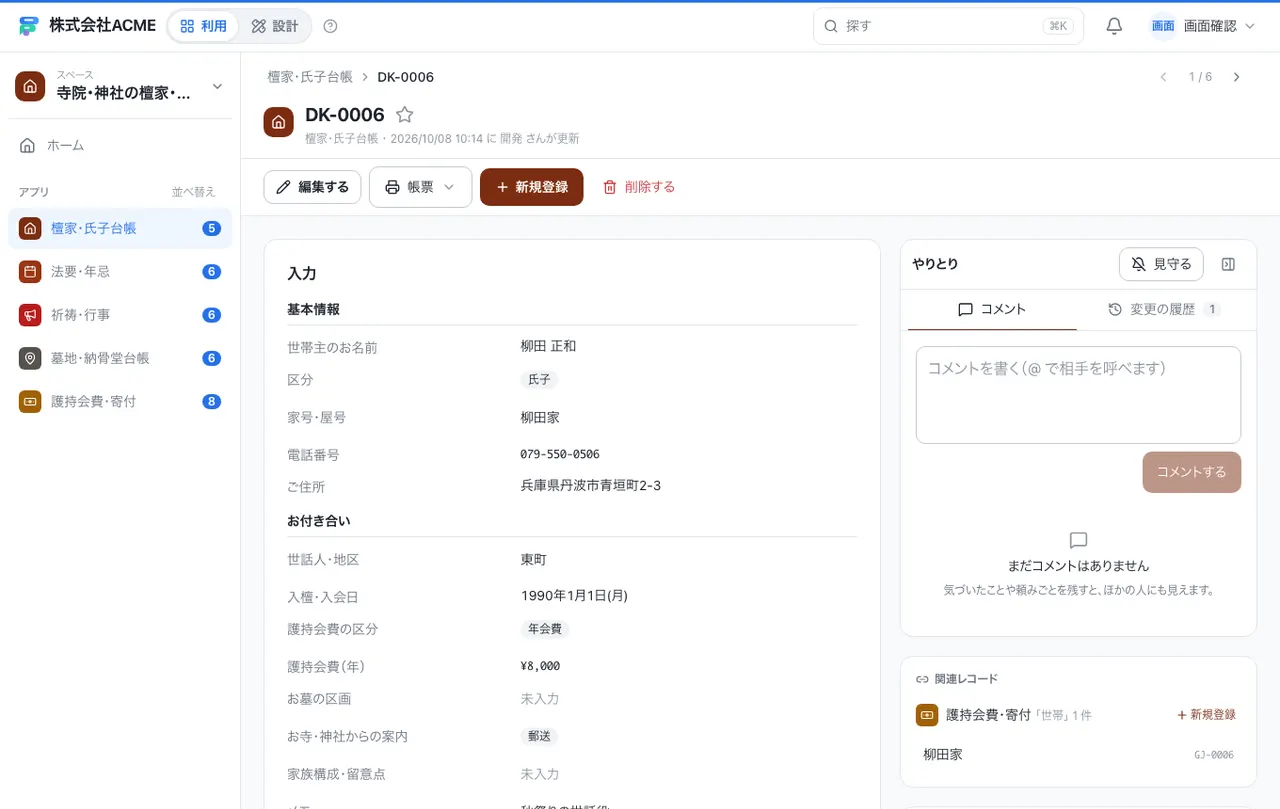Screen dimensions: 1280x809
Task: Expand the space selector 寺院･神社の檀家
Action: tap(120, 86)
